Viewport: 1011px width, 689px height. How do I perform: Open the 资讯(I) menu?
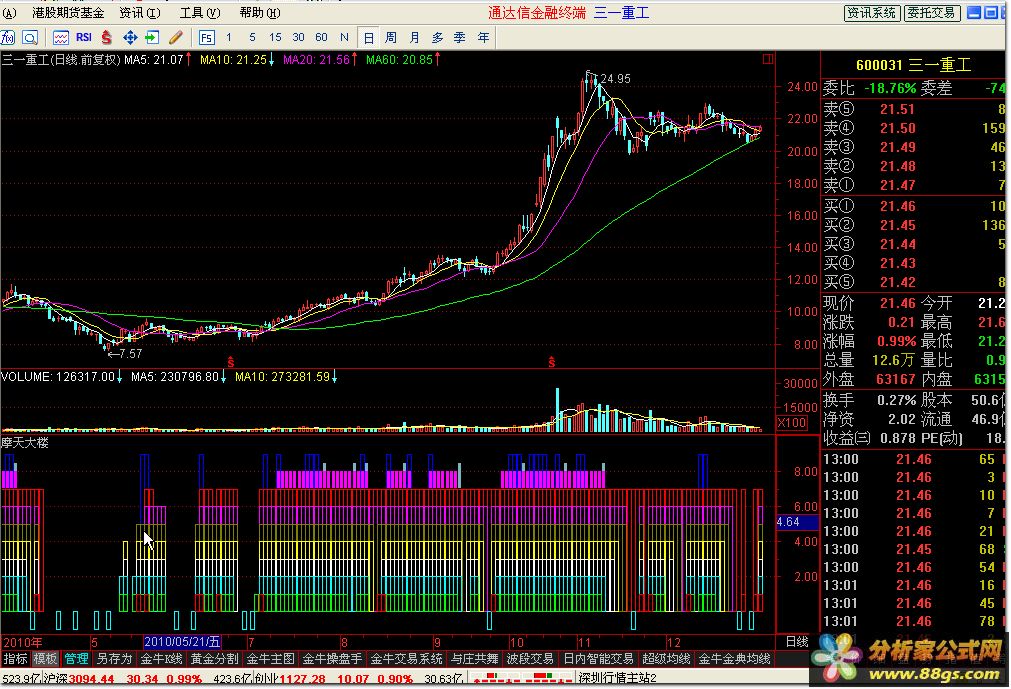tap(140, 13)
